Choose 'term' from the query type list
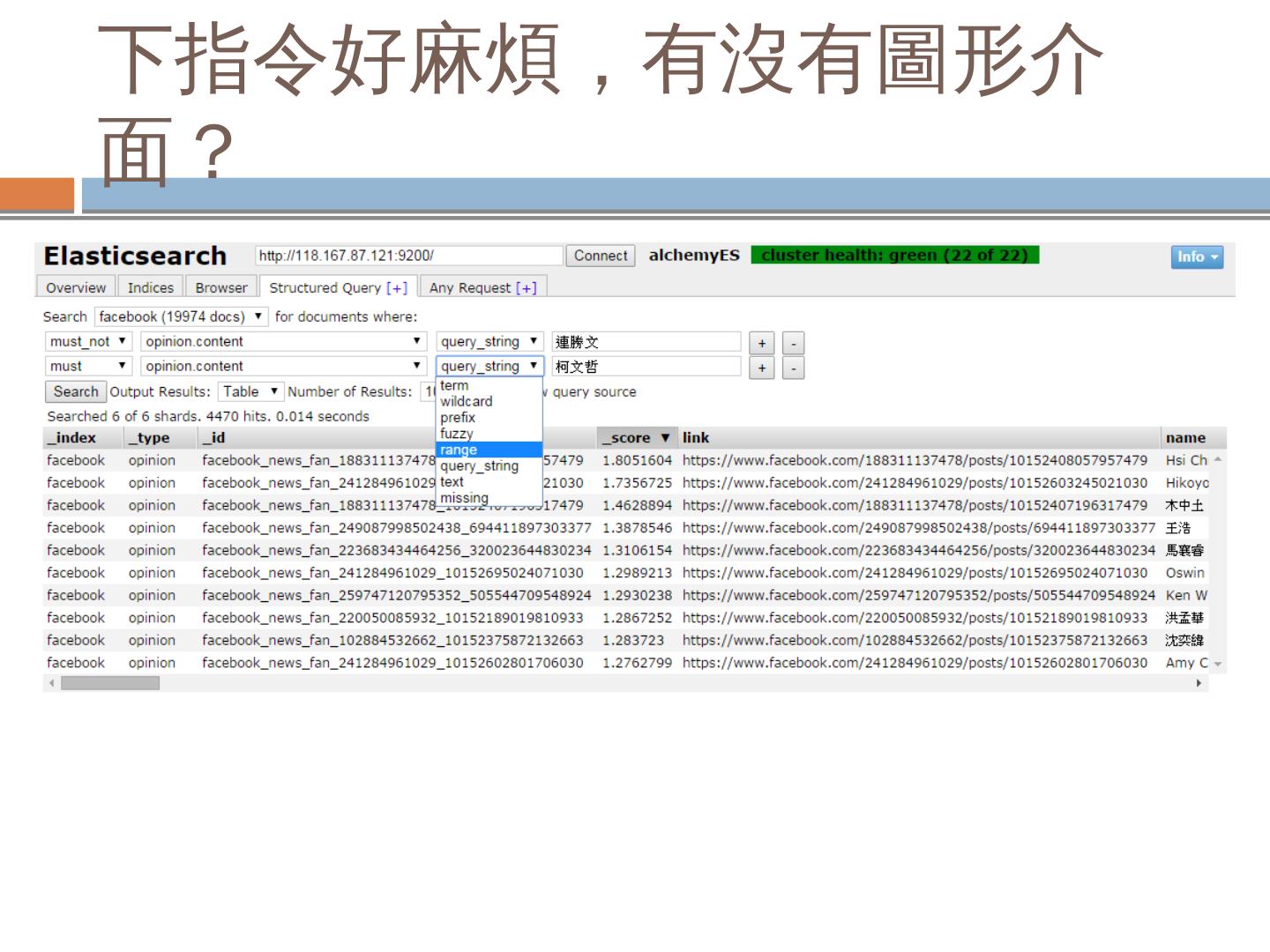This screenshot has height=952, width=1270. [489, 385]
